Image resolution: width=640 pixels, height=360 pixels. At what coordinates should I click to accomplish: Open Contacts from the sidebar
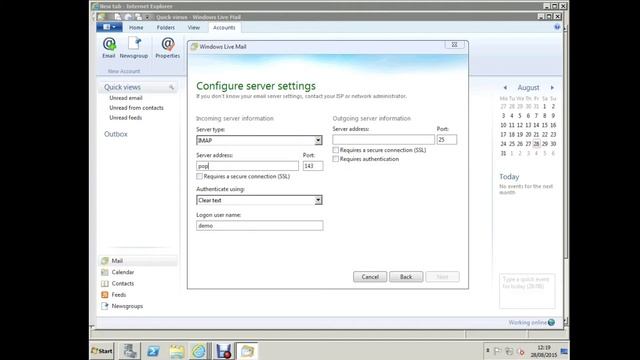click(122, 283)
